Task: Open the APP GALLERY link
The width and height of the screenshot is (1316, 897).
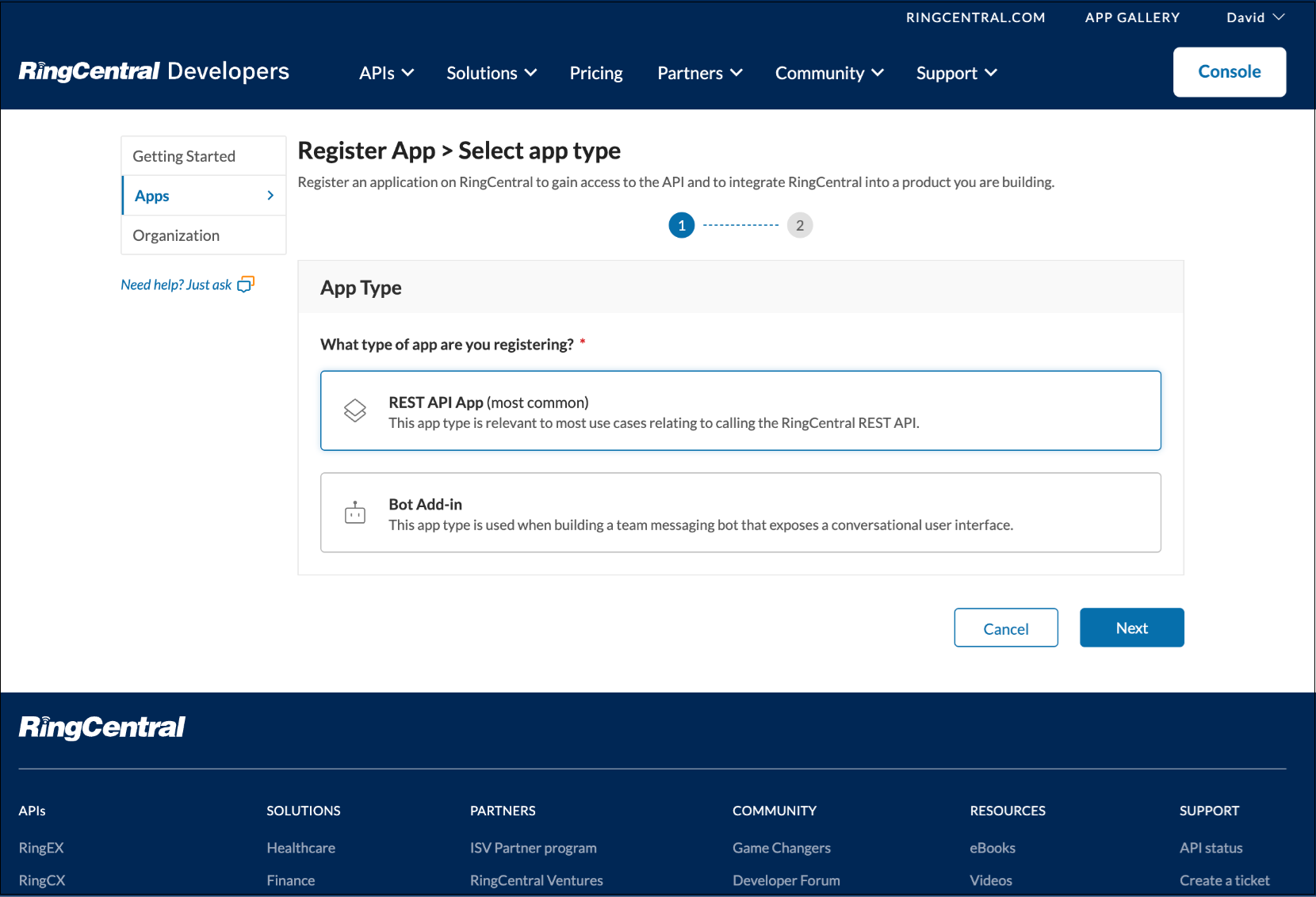Action: tap(1132, 17)
